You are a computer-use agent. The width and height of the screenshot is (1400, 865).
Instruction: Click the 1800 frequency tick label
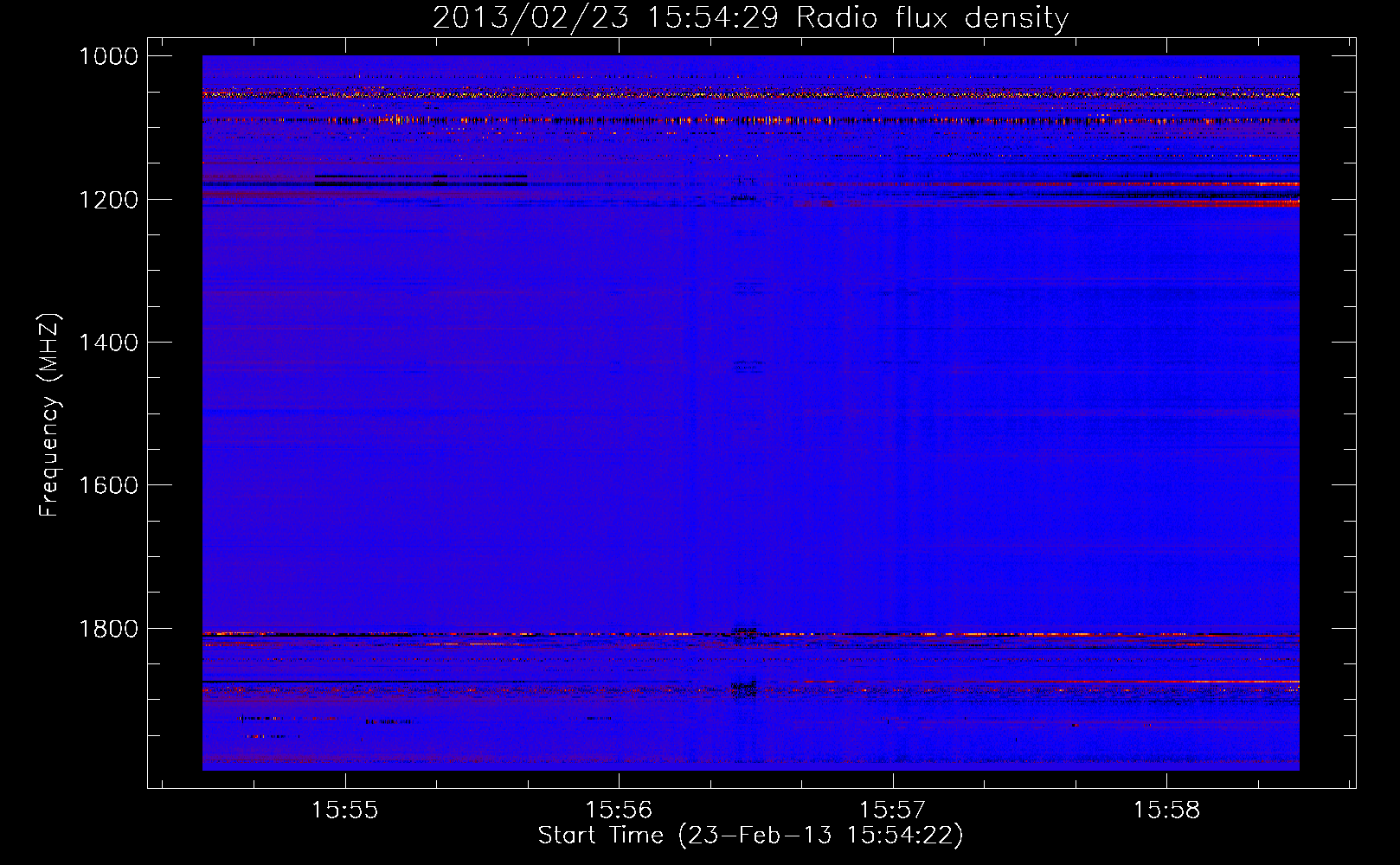(108, 629)
